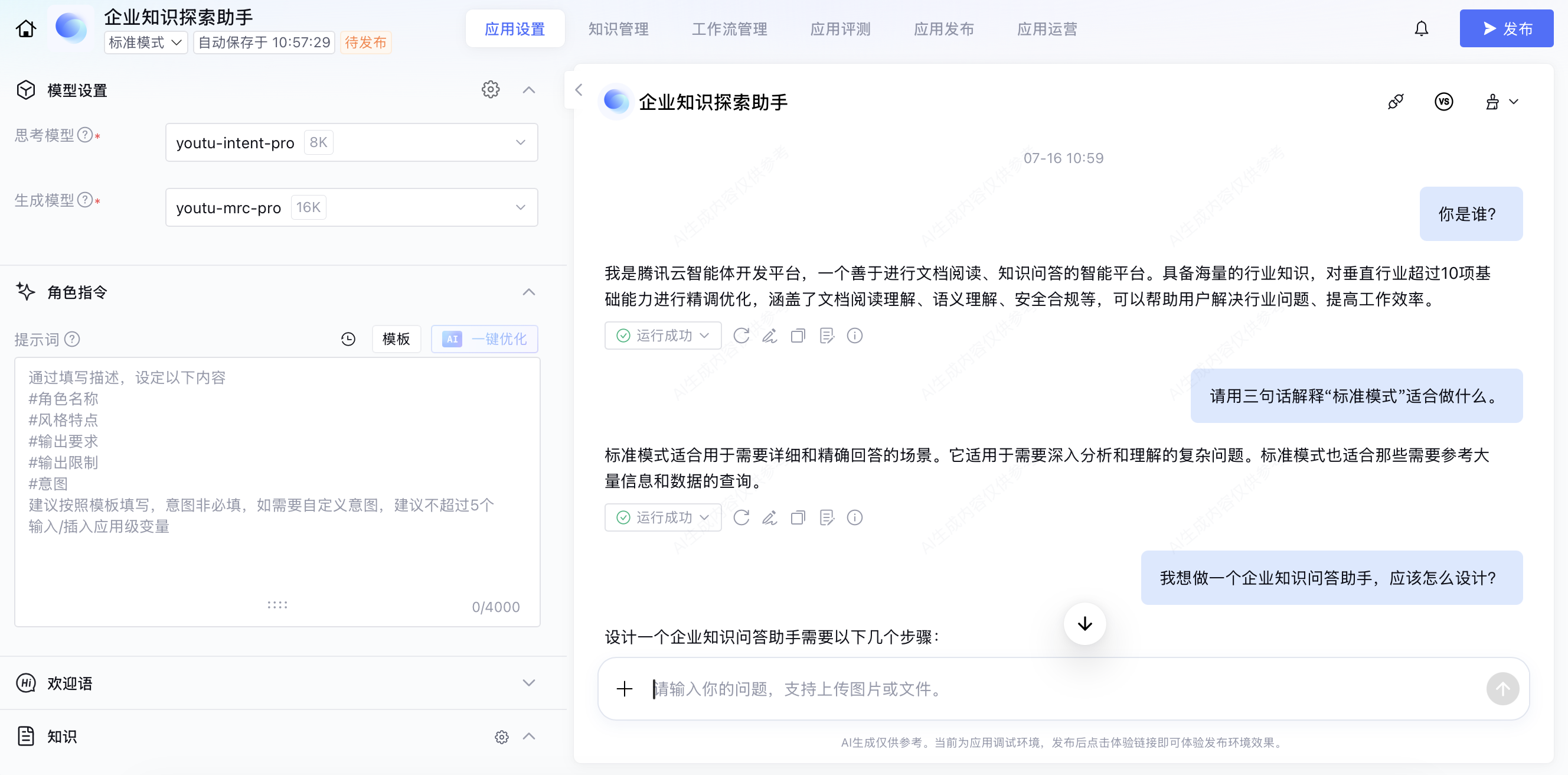Regenerate the 标准模式 answer
The image size is (1568, 775).
pyautogui.click(x=741, y=518)
